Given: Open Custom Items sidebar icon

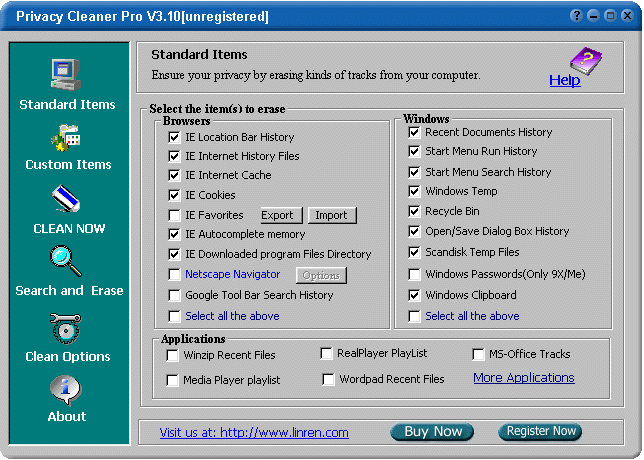Looking at the screenshot, I should click(x=66, y=138).
